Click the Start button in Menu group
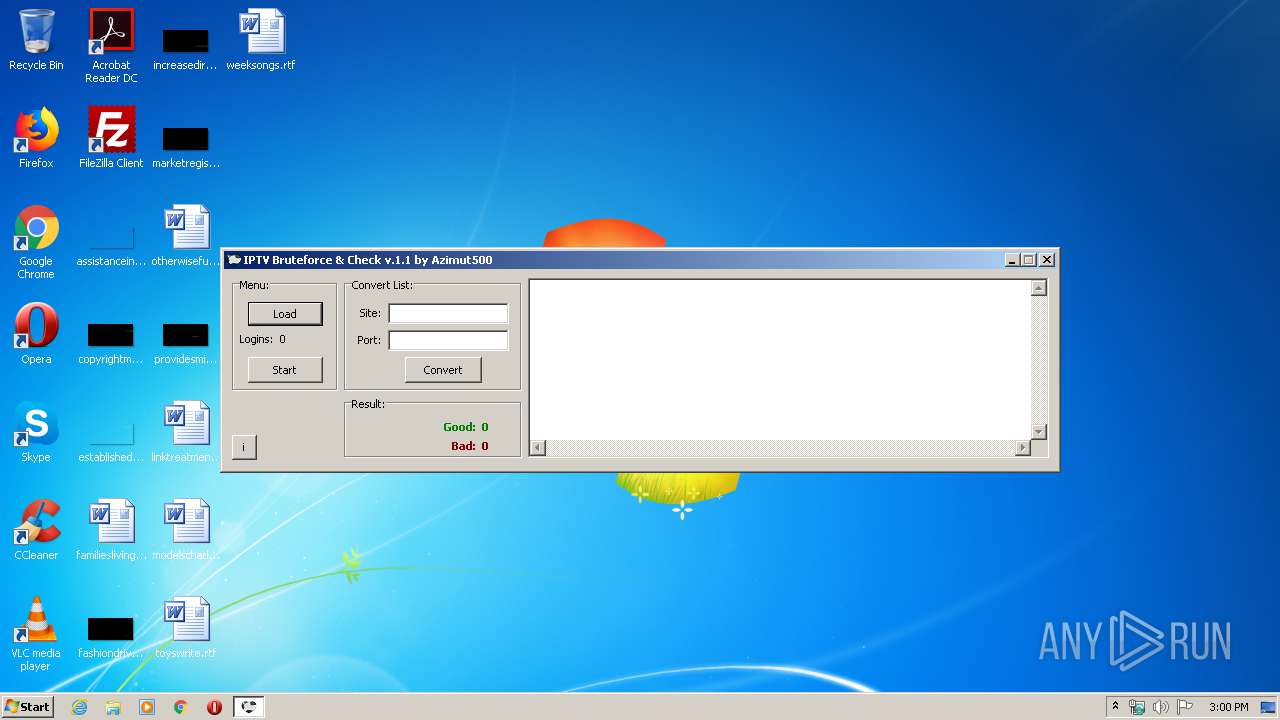 [285, 370]
